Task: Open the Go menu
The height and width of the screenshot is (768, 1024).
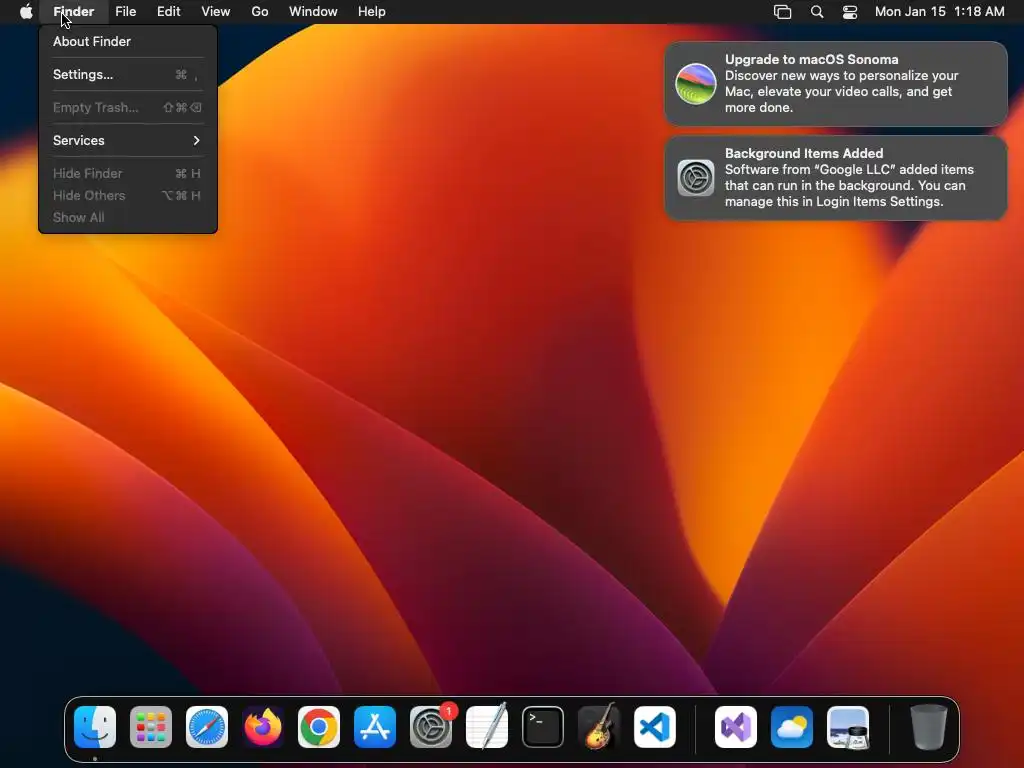Action: click(x=260, y=11)
